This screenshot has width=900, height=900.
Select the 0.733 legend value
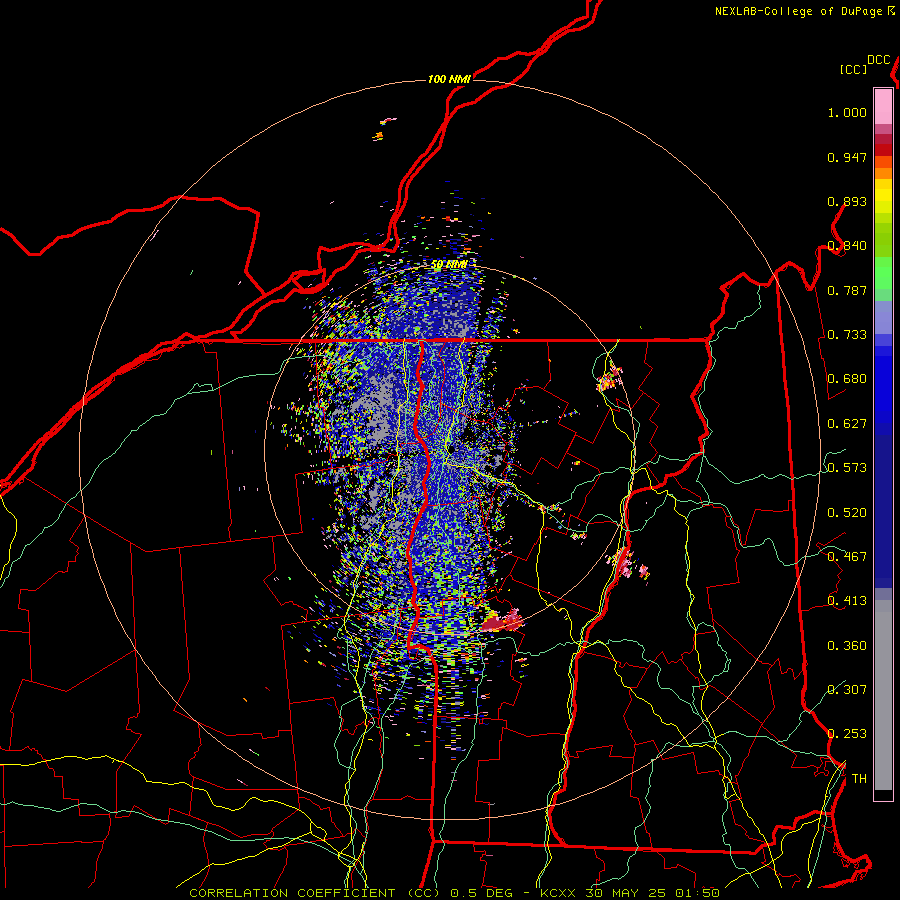847,335
